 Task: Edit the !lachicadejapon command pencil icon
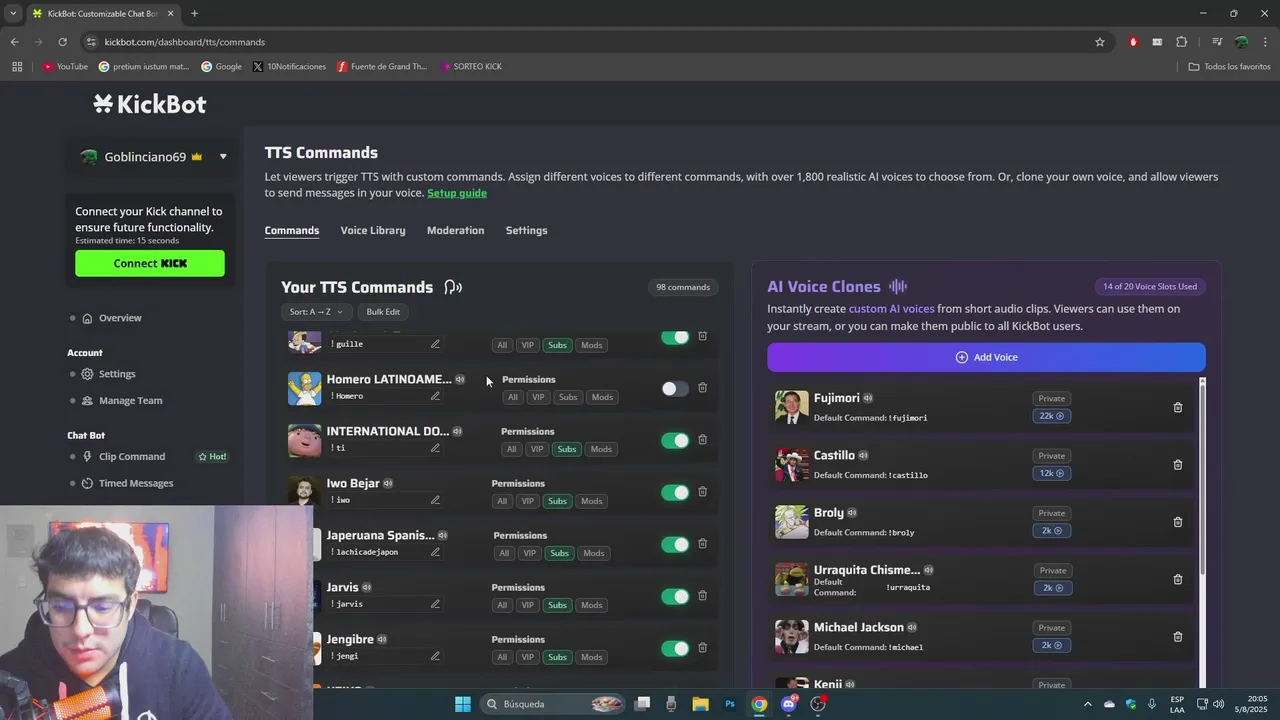[x=435, y=552]
